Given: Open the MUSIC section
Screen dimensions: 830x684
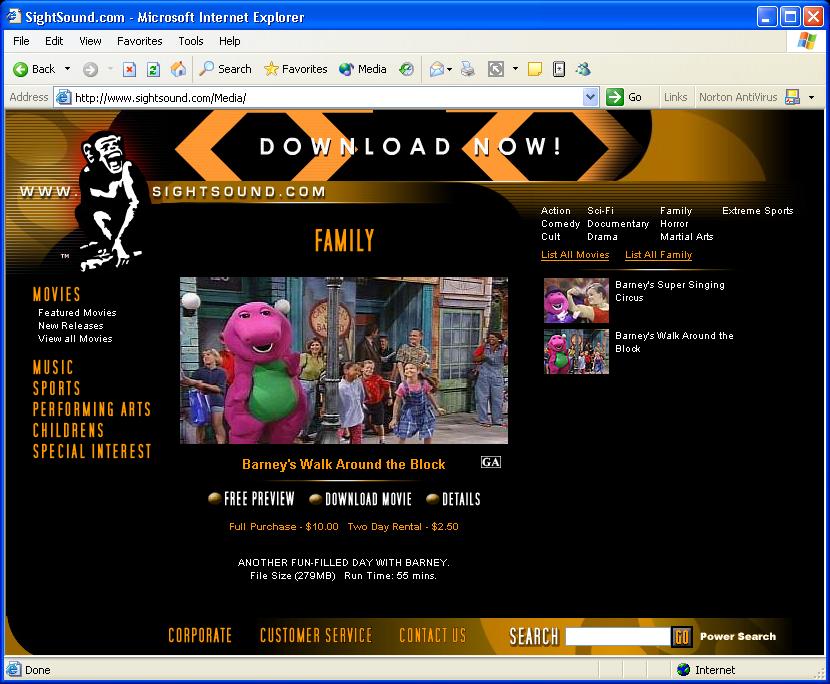Looking at the screenshot, I should click(x=53, y=367).
